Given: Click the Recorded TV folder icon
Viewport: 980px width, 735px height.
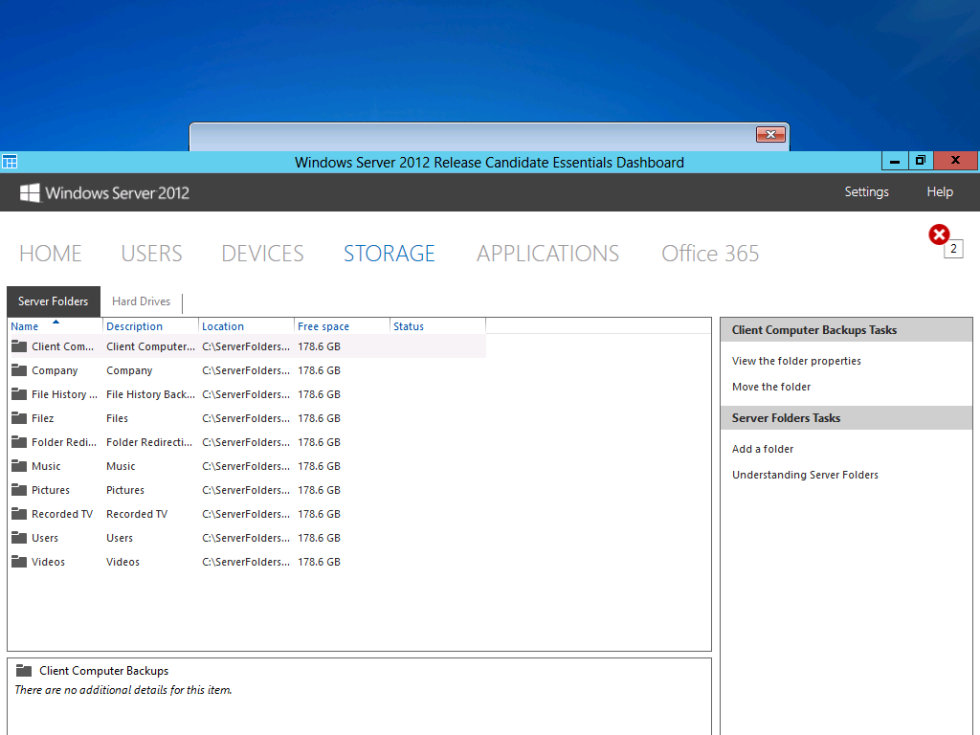Looking at the screenshot, I should coord(20,514).
